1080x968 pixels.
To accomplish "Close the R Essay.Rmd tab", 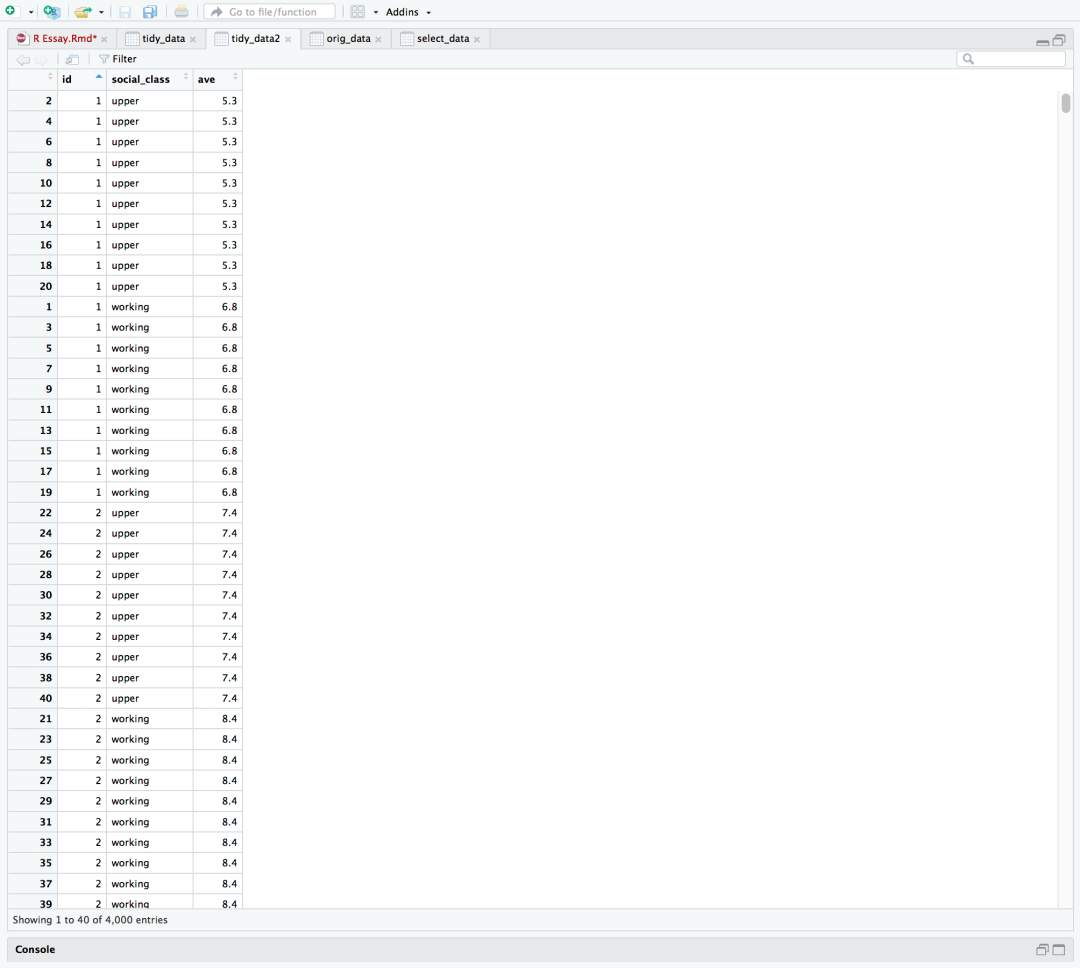I will (x=104, y=39).
